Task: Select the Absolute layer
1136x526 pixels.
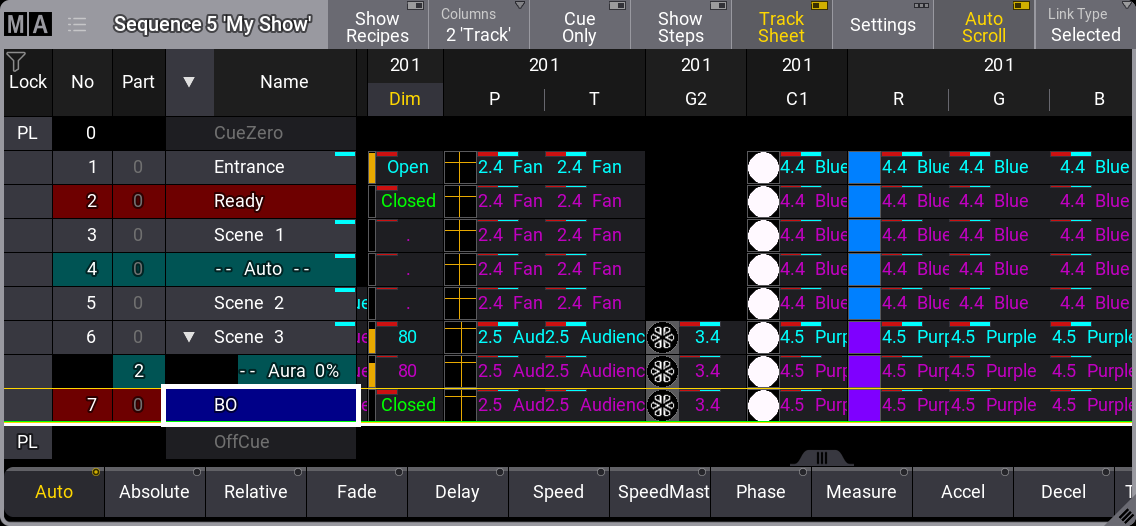Action: tap(154, 492)
